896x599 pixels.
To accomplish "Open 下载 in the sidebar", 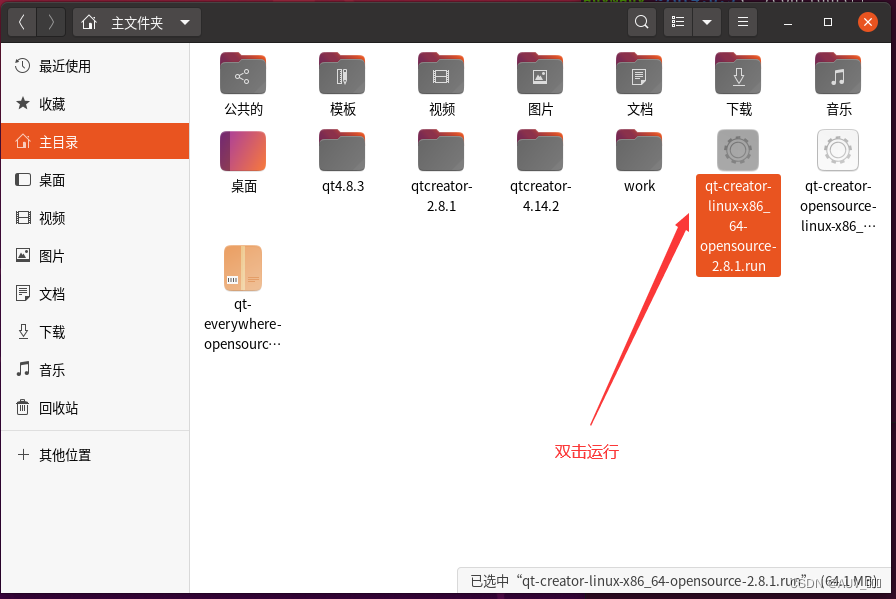I will pyautogui.click(x=95, y=332).
